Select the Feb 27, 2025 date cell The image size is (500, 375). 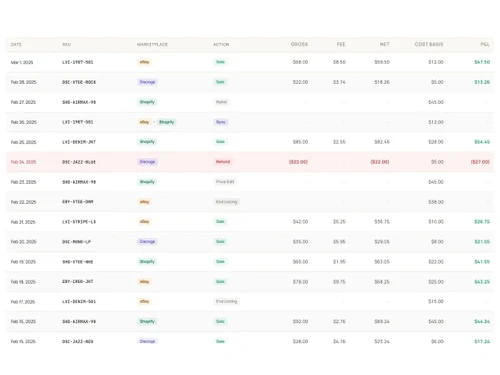pos(23,102)
